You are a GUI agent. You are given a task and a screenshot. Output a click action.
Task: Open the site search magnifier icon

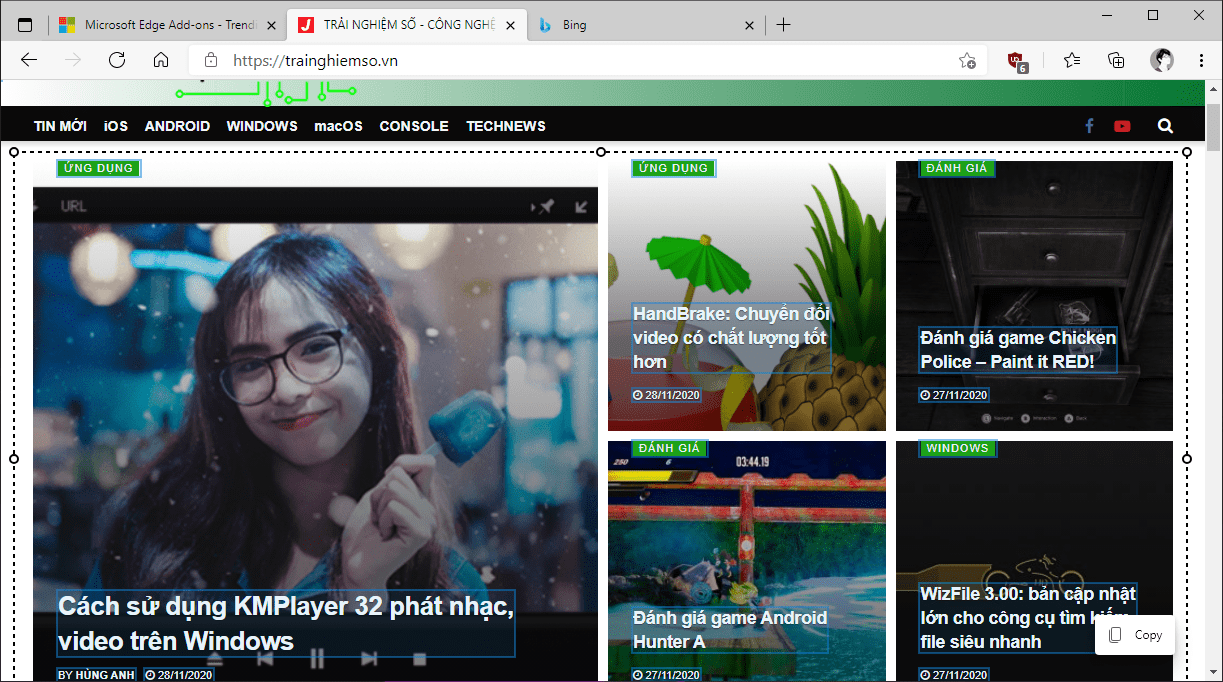pos(1165,126)
